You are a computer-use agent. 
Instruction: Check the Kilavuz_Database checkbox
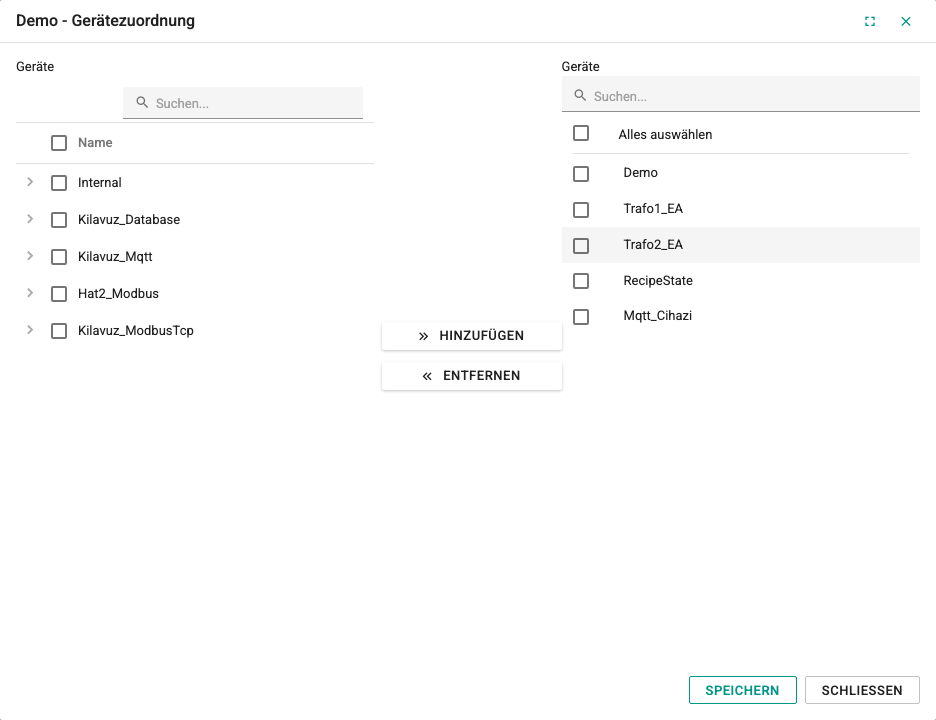pyautogui.click(x=59, y=220)
